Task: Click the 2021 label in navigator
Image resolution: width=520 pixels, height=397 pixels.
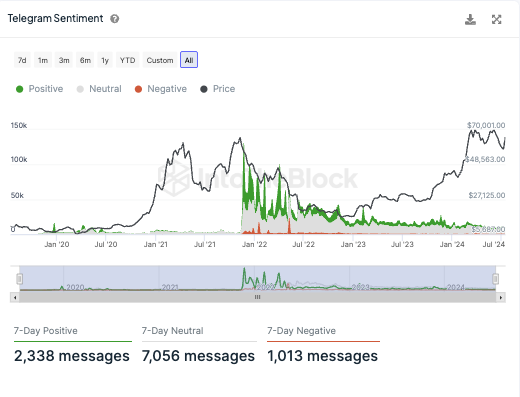Action: pos(170,287)
